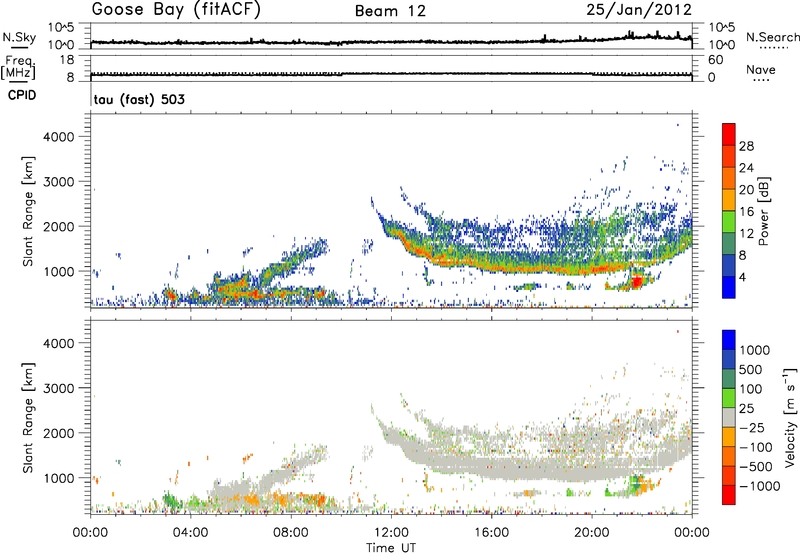Click the "60" tick on Nave axis

(715, 60)
